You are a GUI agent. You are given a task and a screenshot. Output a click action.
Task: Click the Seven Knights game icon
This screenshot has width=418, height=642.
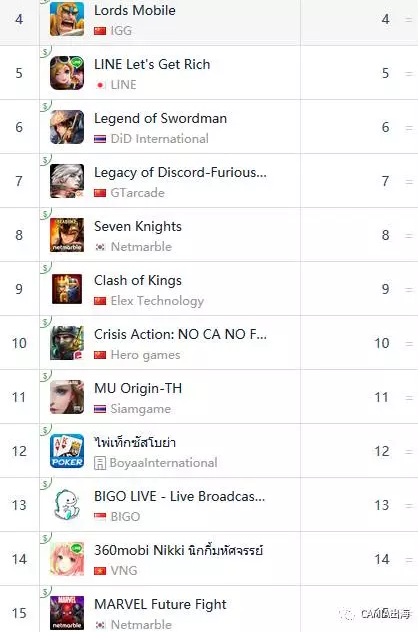click(x=67, y=235)
